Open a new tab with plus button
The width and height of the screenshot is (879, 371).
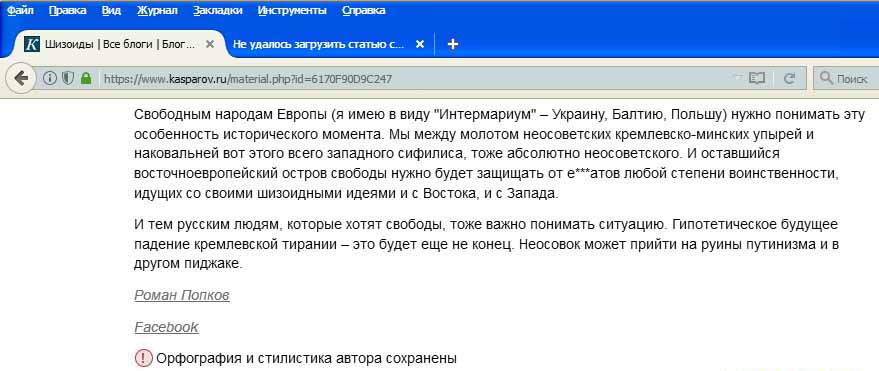453,44
